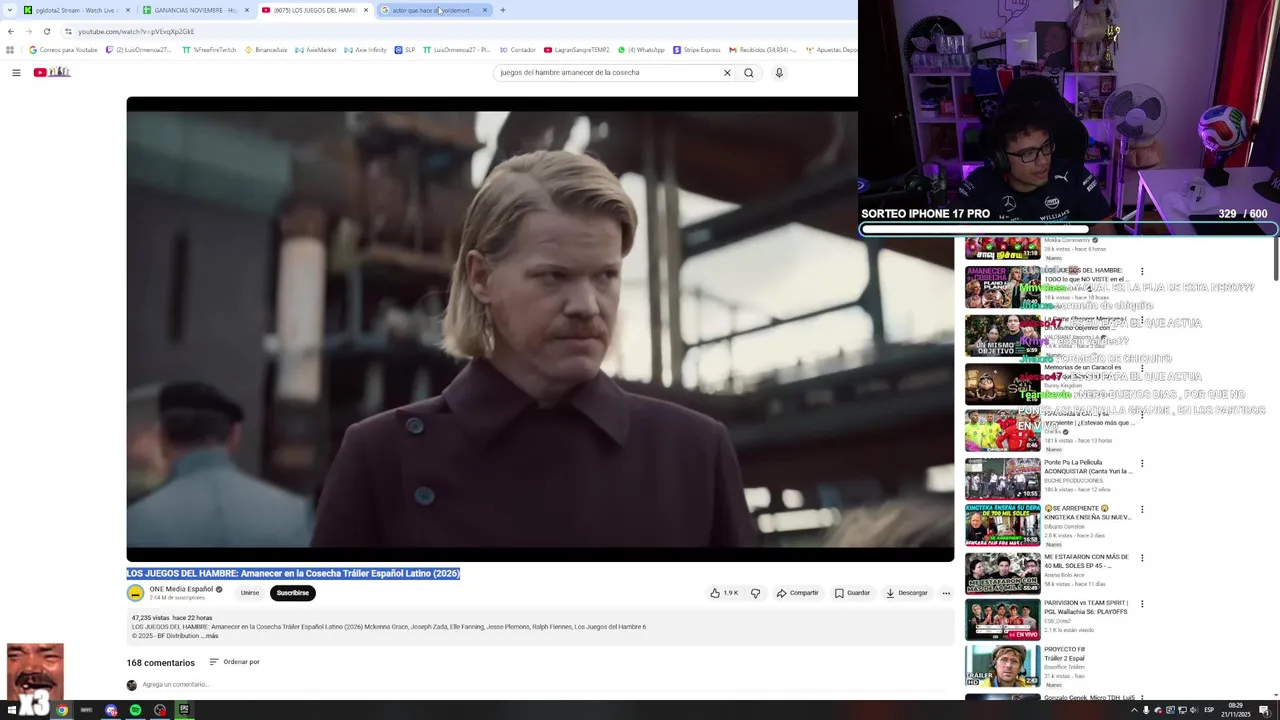
Task: Click the Agrega un comentario field
Action: click(175, 685)
